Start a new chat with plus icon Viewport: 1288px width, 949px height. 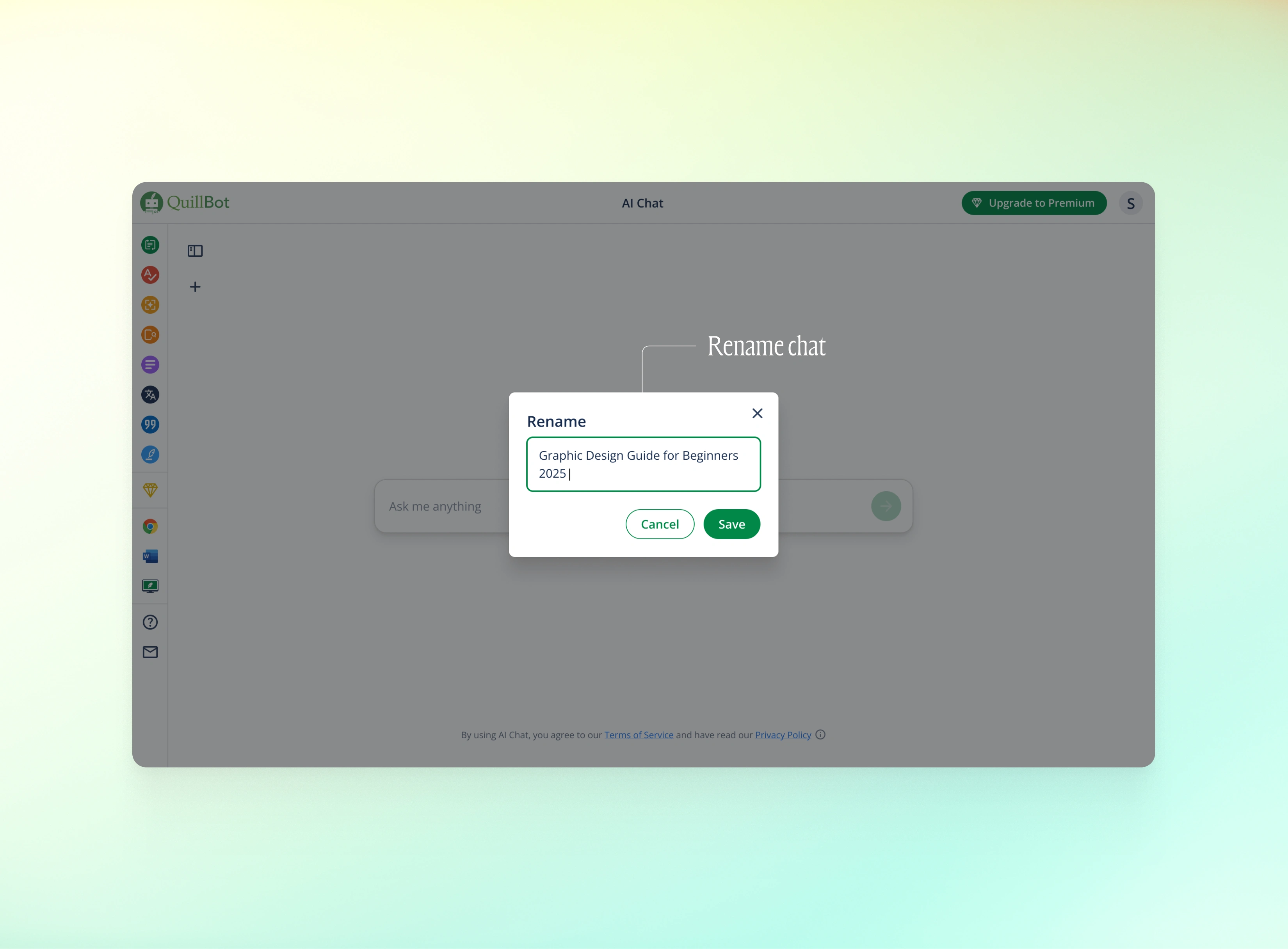click(195, 287)
